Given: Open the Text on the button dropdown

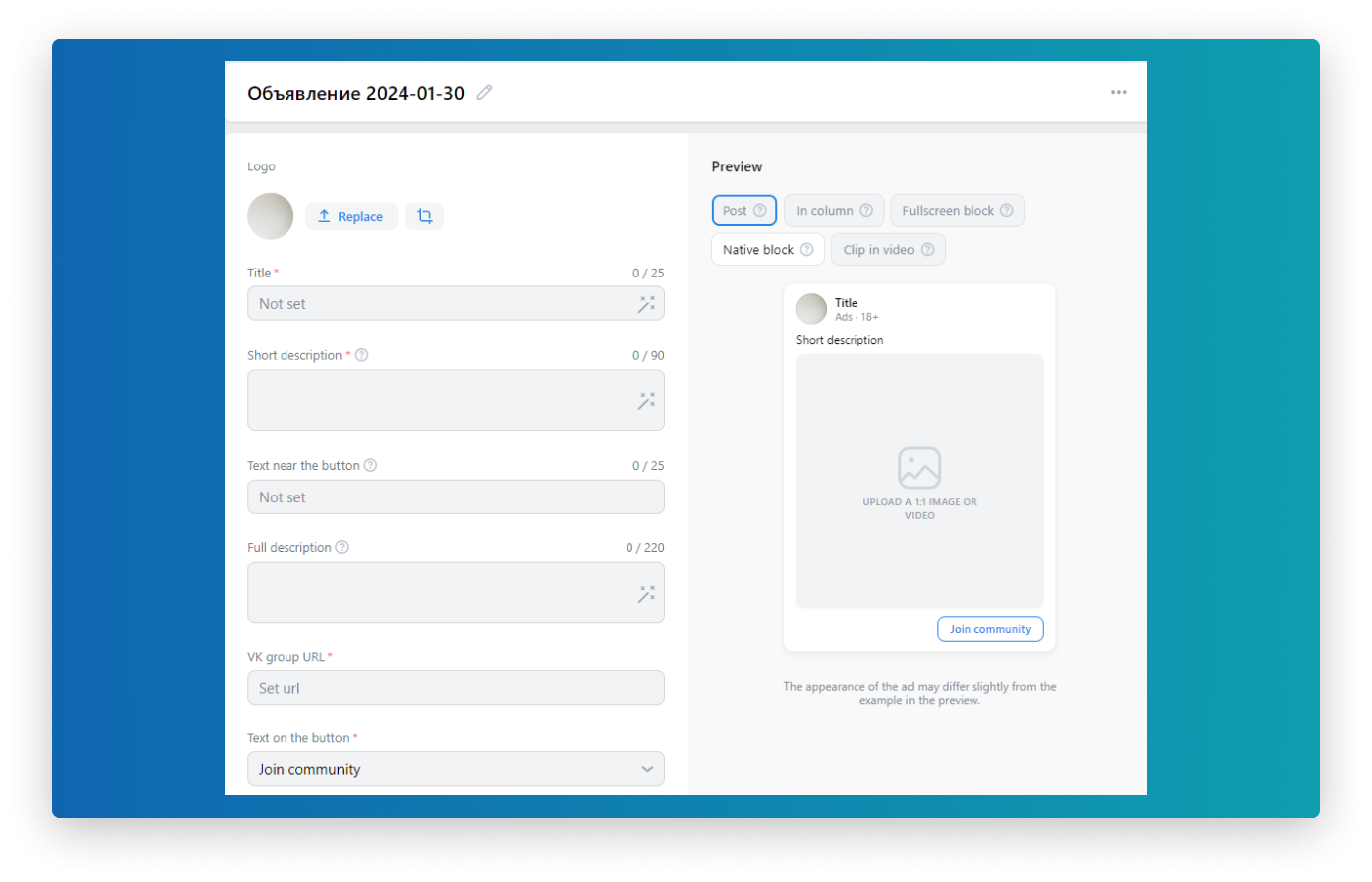Looking at the screenshot, I should (455, 769).
